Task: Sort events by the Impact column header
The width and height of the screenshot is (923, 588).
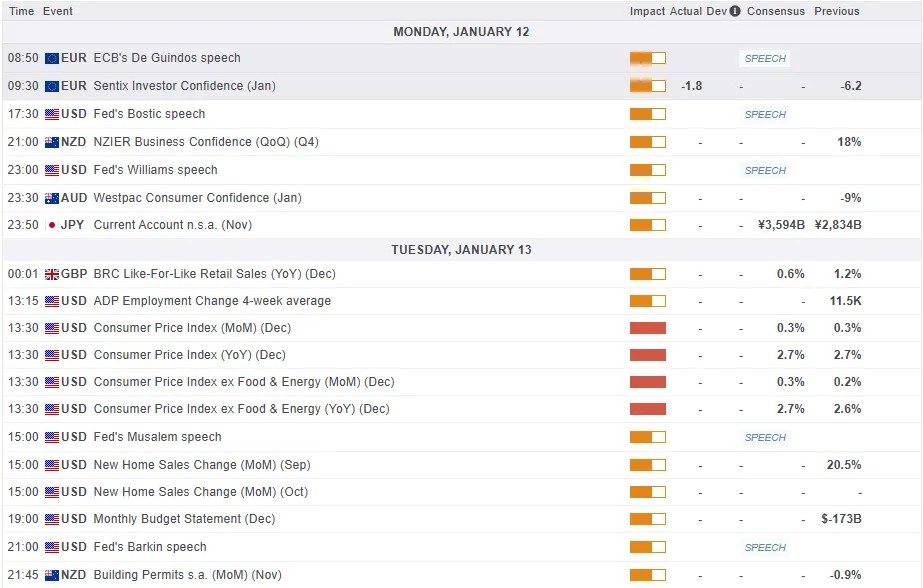Action: [x=647, y=12]
